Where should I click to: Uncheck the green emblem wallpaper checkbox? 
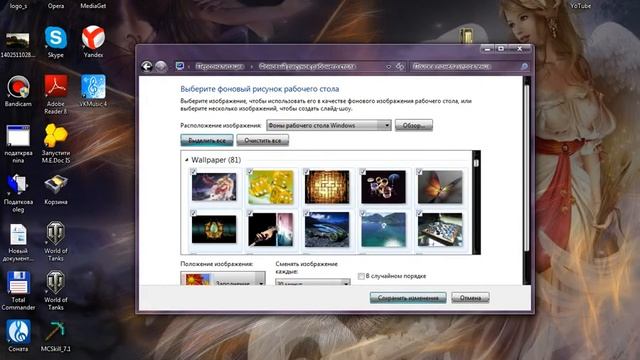click(193, 213)
